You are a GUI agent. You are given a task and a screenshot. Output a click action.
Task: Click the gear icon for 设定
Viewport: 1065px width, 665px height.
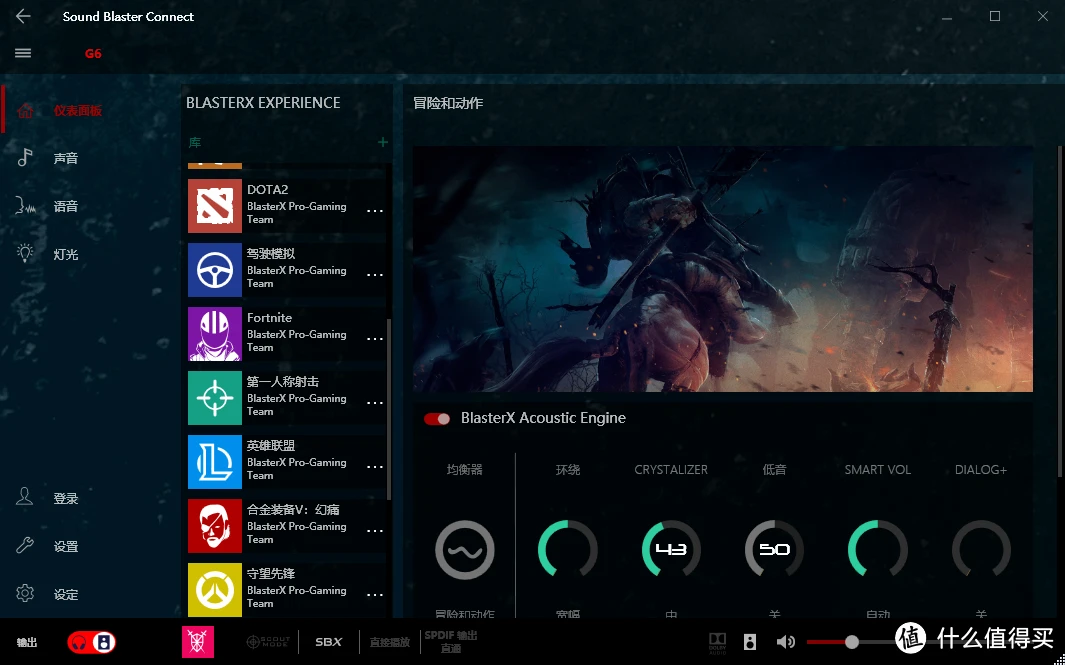[x=25, y=594]
